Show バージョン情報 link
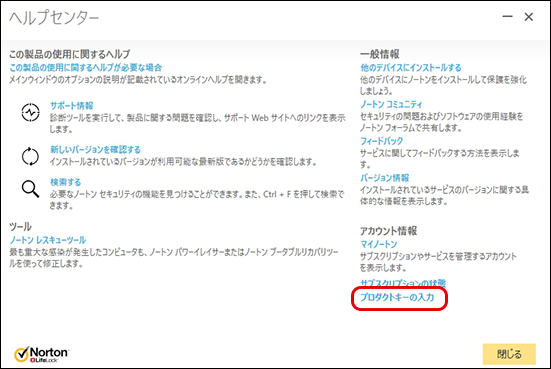The image size is (551, 369). pos(385,178)
